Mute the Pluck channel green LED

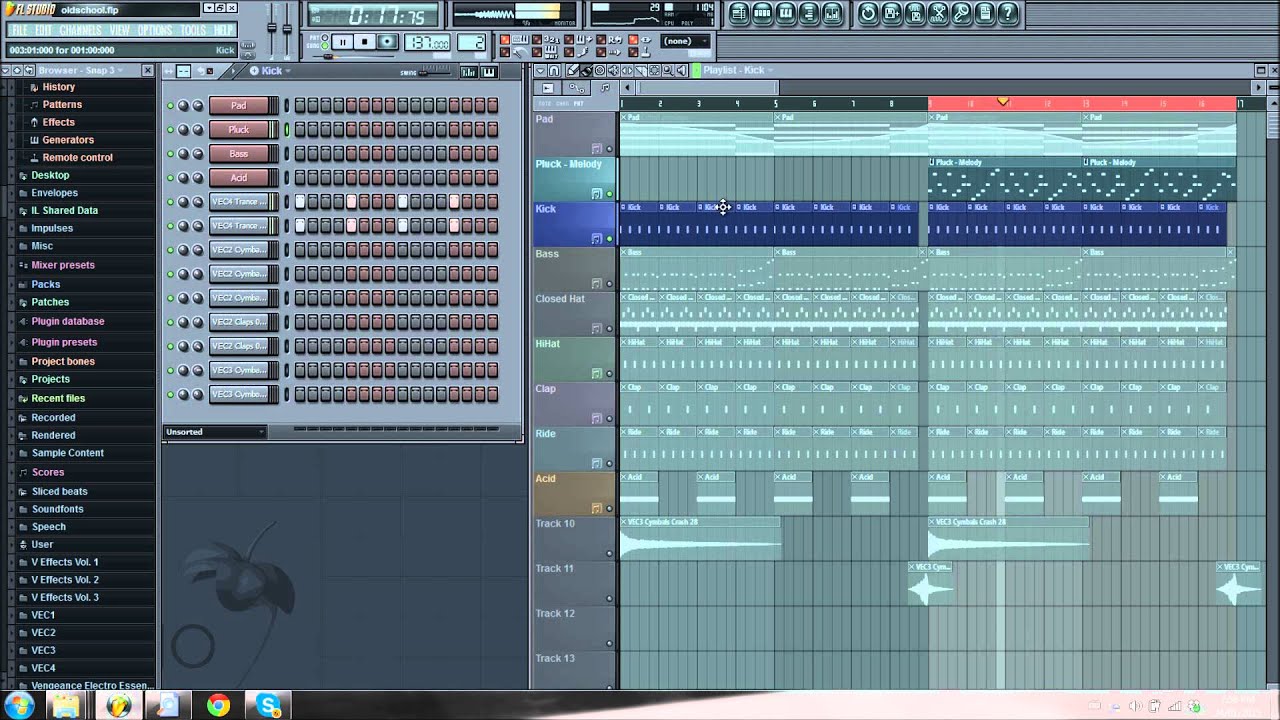click(x=170, y=129)
